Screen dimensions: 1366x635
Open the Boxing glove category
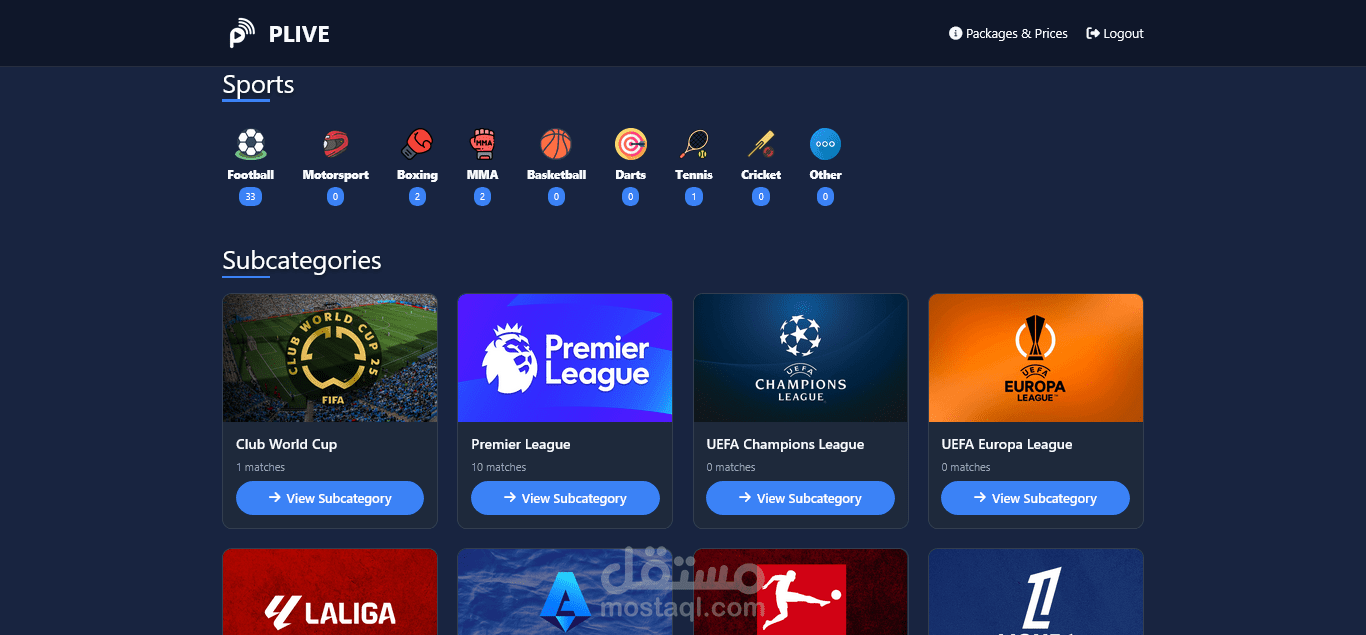click(417, 144)
